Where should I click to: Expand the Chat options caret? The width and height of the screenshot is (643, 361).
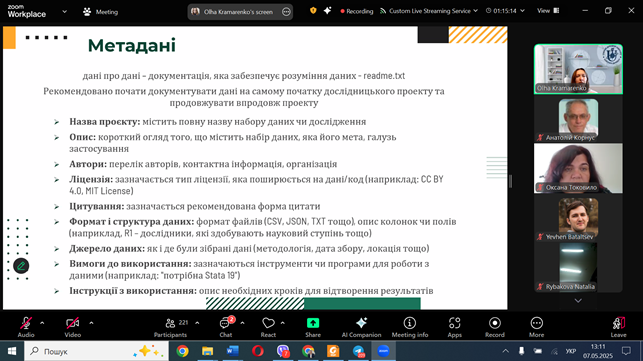(x=242, y=323)
